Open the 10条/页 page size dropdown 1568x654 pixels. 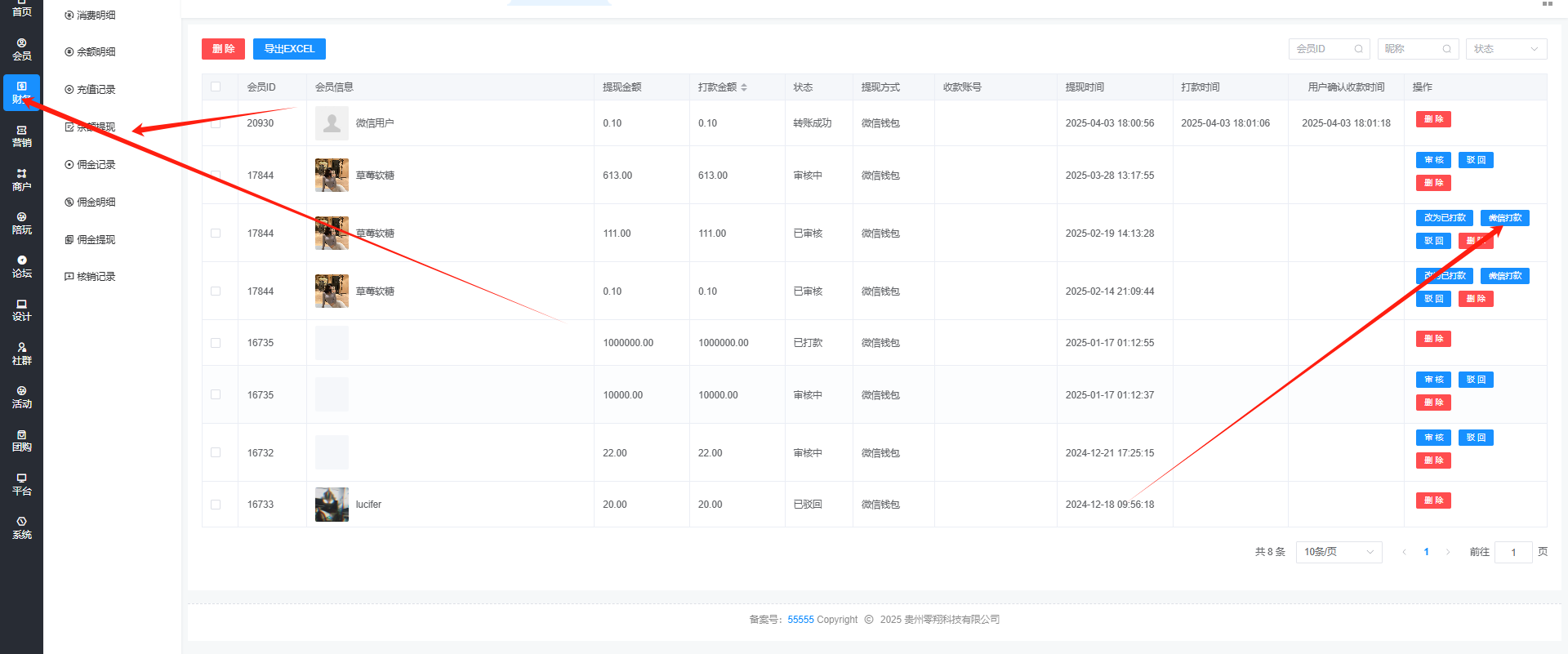(1338, 552)
